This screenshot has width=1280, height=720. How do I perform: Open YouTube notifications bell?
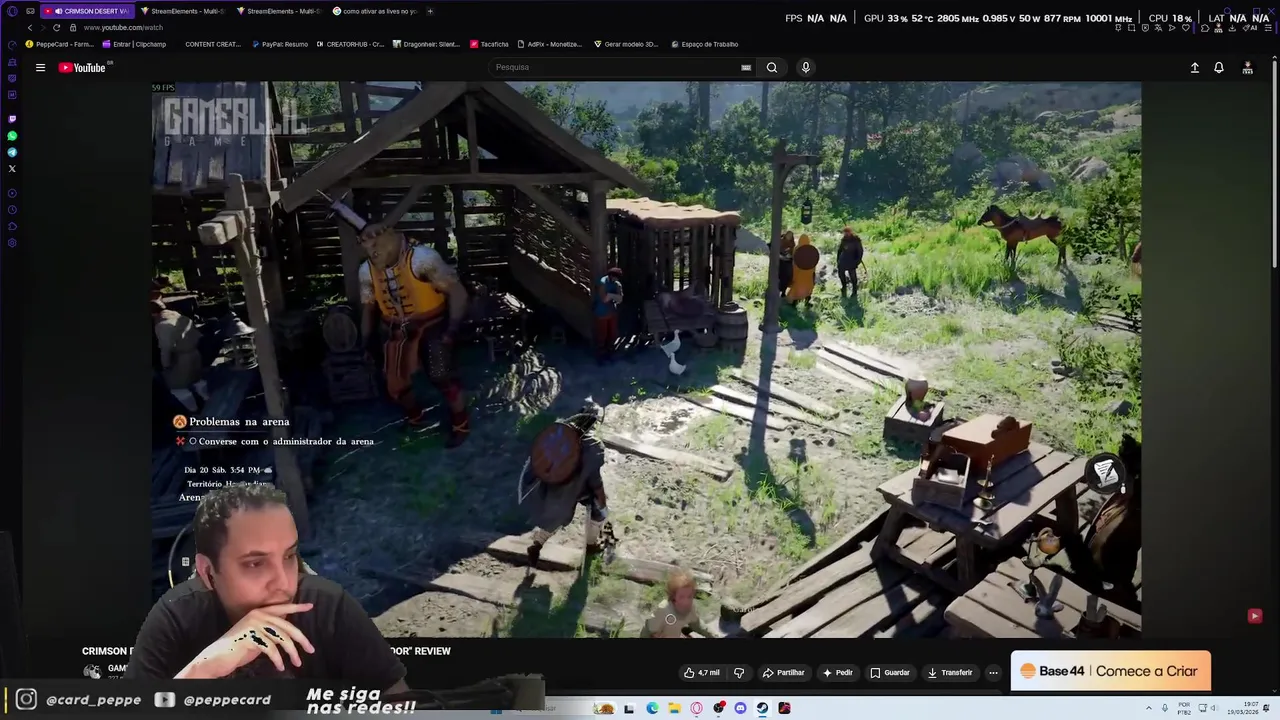pyautogui.click(x=1219, y=68)
